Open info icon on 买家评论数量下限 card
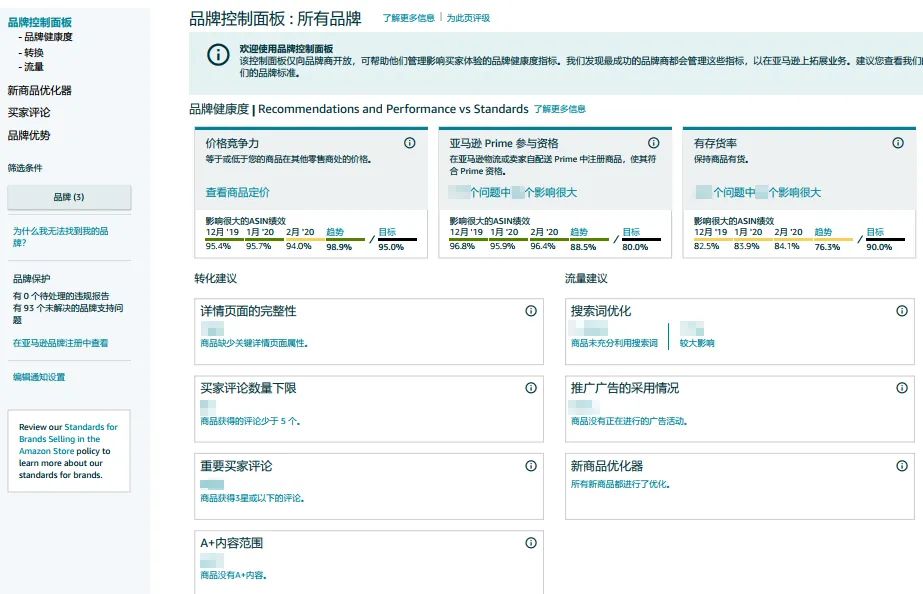 click(531, 389)
